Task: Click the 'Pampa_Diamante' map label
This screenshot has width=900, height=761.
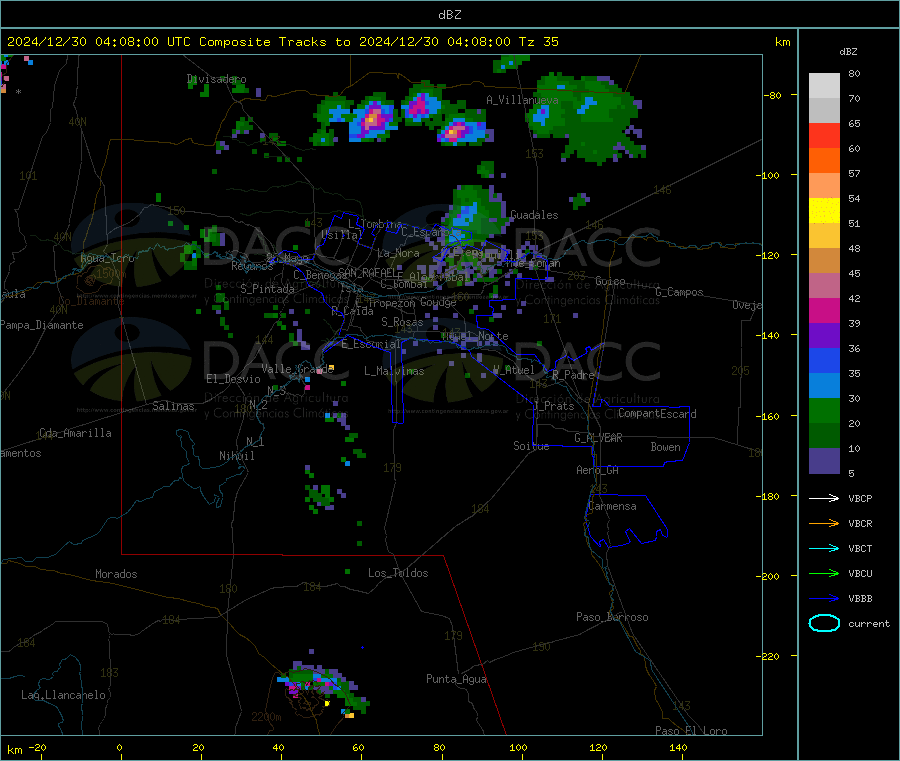Action: [x=41, y=325]
